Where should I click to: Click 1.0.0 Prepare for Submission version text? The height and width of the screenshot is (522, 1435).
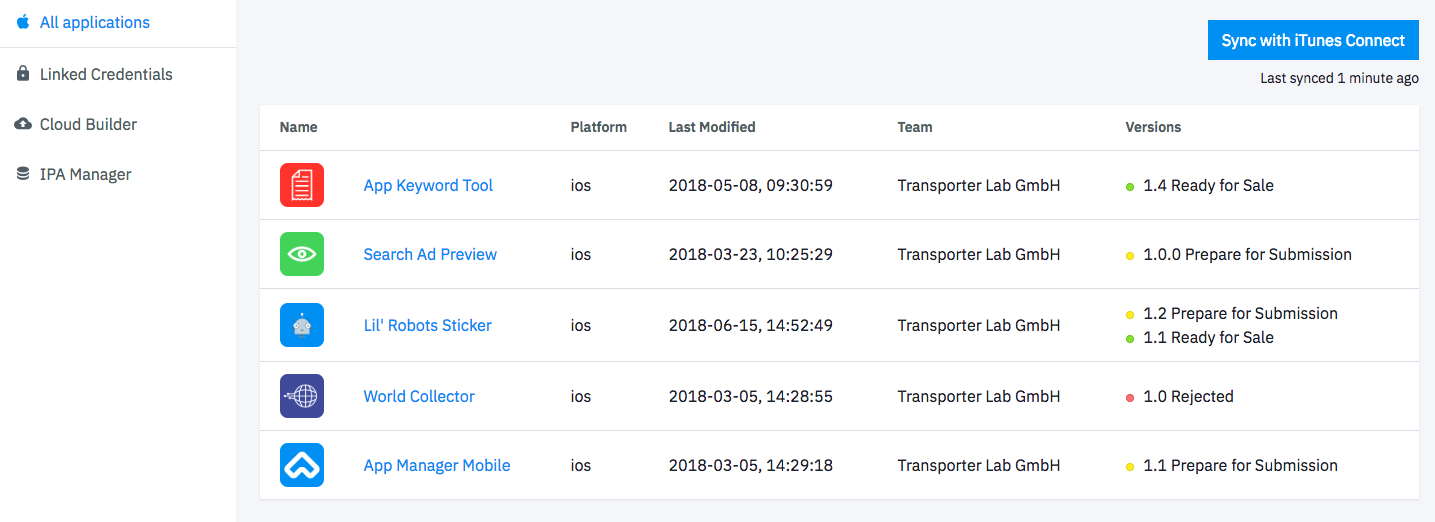1247,254
